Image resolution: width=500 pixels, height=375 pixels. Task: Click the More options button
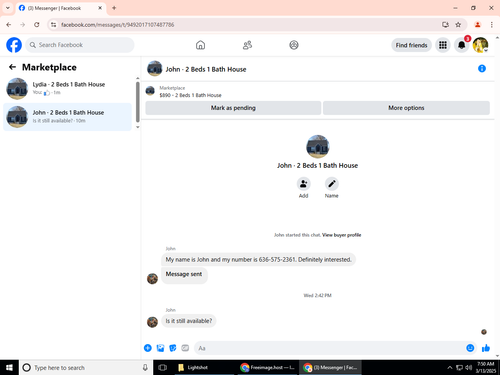tap(406, 108)
